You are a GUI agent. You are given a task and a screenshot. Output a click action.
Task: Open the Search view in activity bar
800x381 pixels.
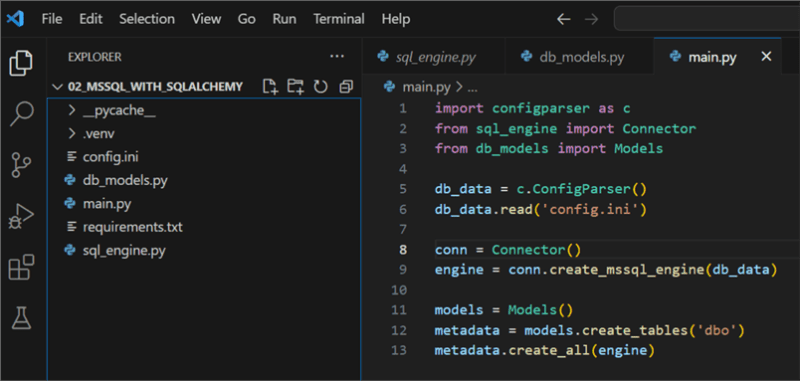21,114
